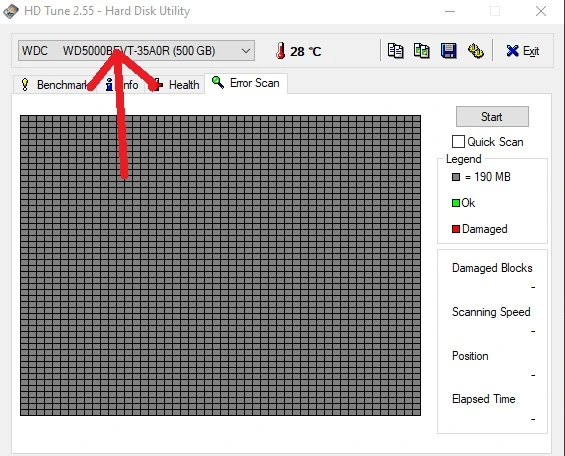
Task: Click the gray 190 MB legend swatch
Action: coord(456,177)
